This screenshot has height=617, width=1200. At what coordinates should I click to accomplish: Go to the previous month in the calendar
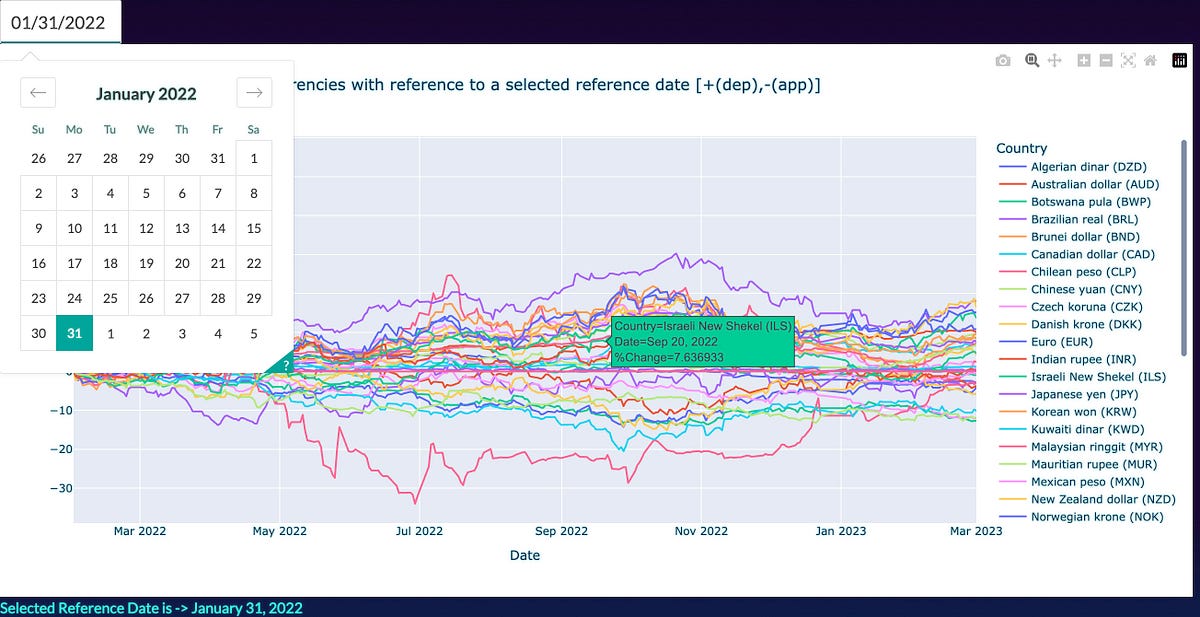pyautogui.click(x=38, y=92)
